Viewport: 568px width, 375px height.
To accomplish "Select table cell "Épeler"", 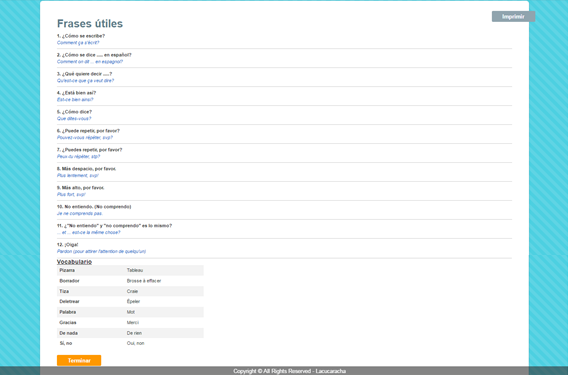I will pos(164,301).
